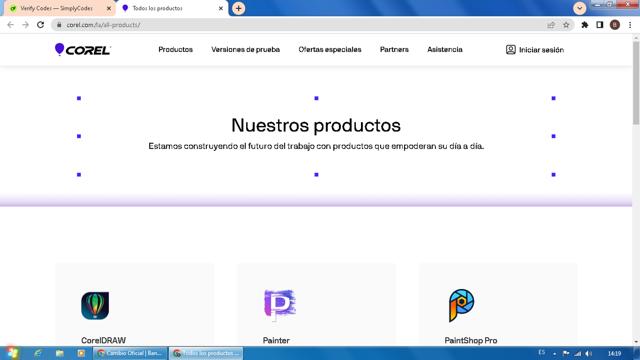Viewport: 640px width, 360px height.
Task: Open the media player taskbar icon
Action: pos(81,353)
